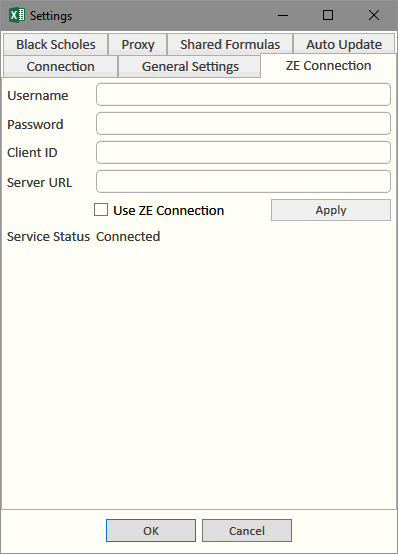Open the Shared Formulas tab
This screenshot has width=398, height=554.
(x=230, y=45)
